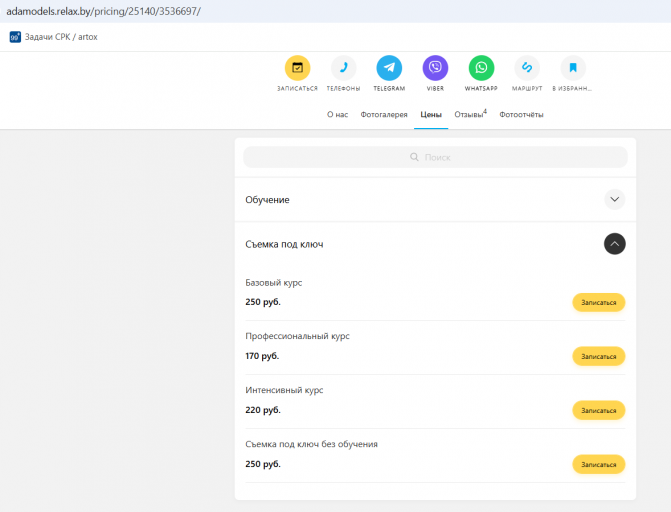The height and width of the screenshot is (512, 671).
Task: Click the bookmark favicon for Задачи СРК
Action: (x=15, y=37)
